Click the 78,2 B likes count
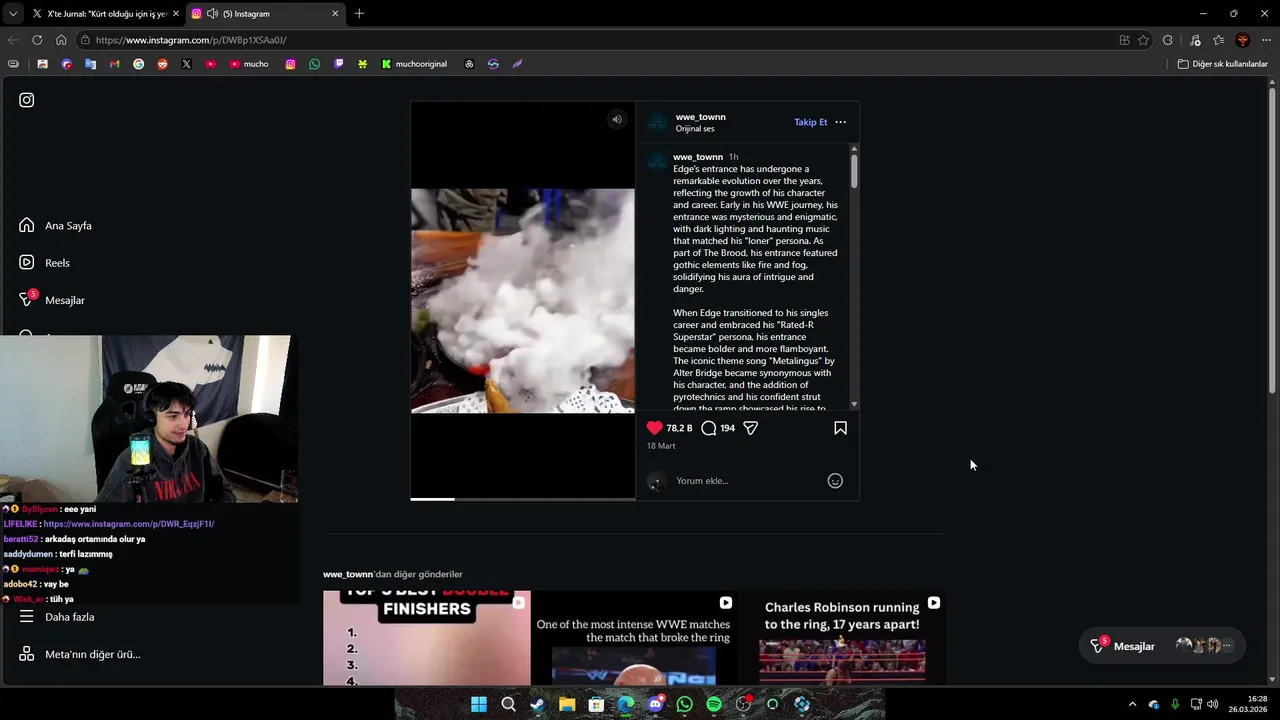This screenshot has height=720, width=1280. [679, 428]
